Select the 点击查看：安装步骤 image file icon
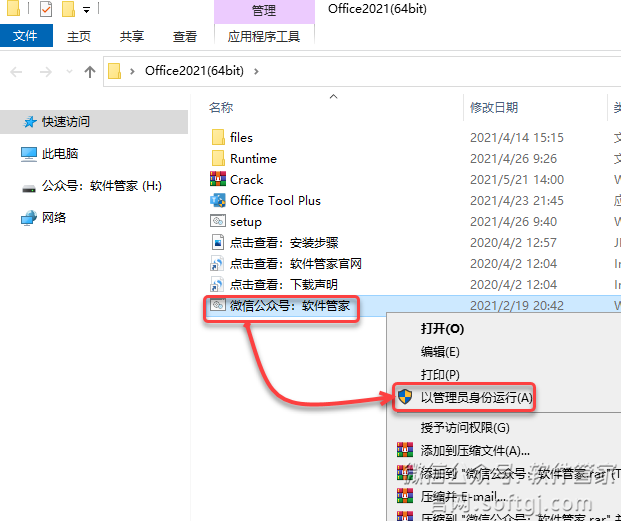Screen dimensions: 621x521 (x=218, y=242)
